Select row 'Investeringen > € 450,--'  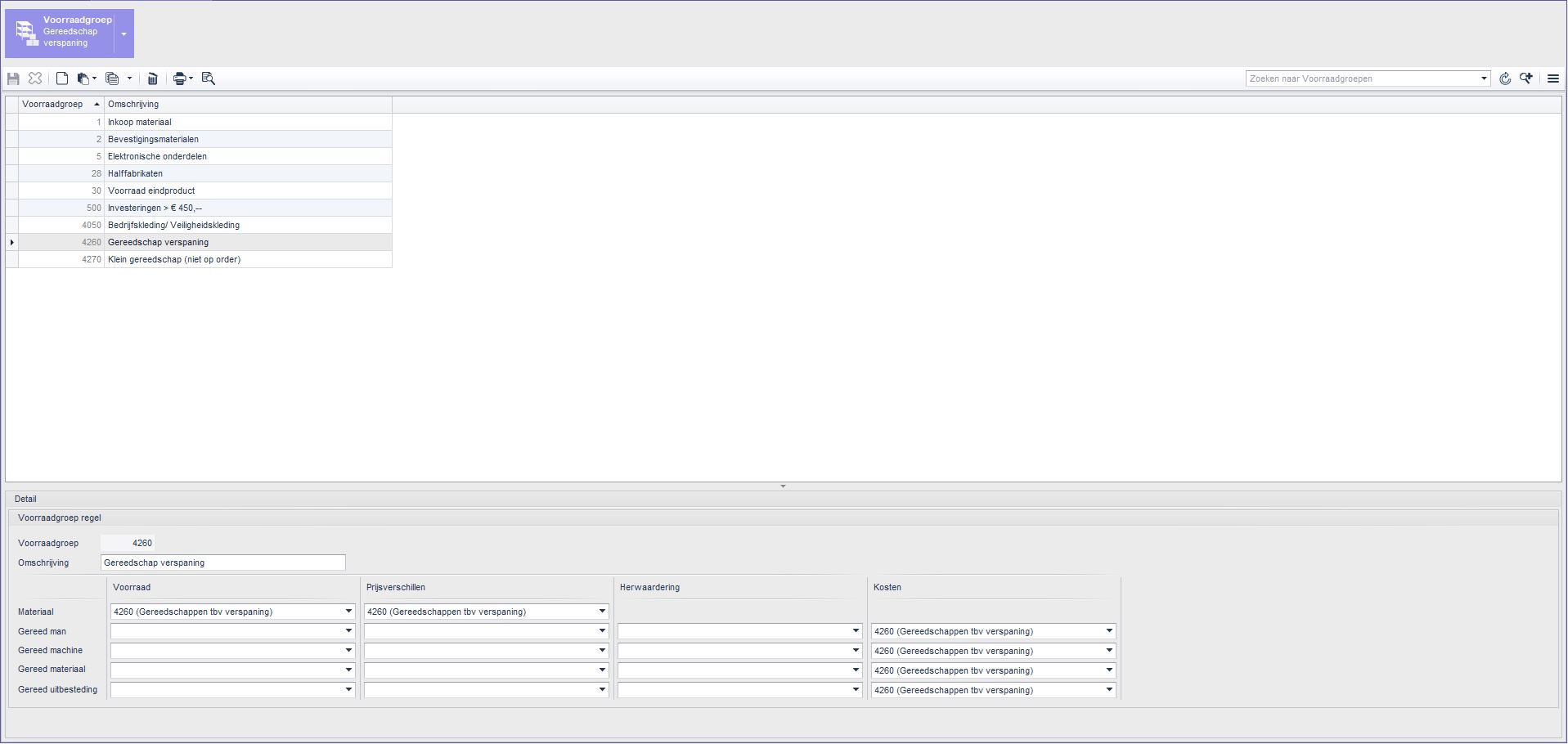coord(199,208)
